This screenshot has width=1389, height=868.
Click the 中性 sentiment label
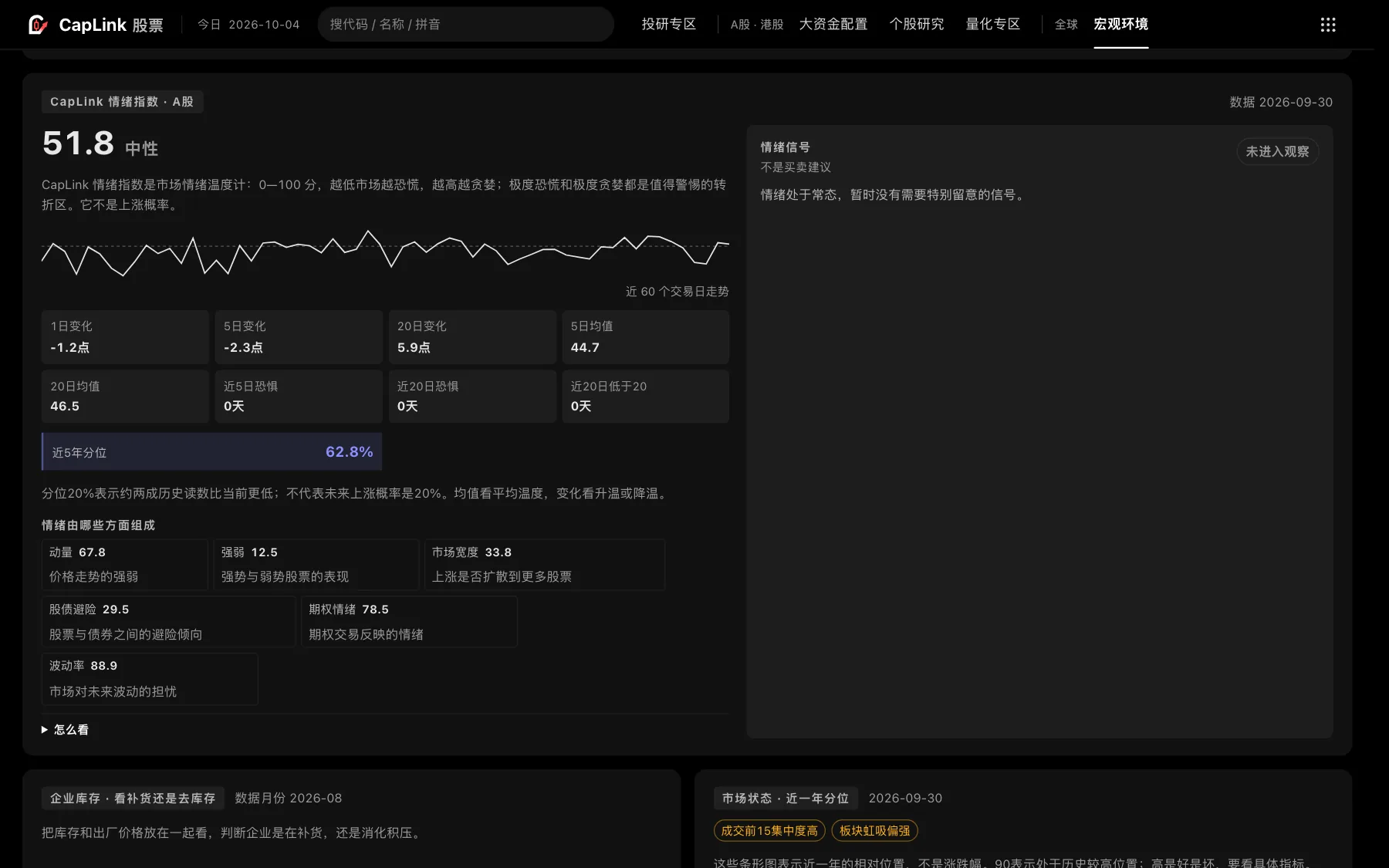coord(142,148)
